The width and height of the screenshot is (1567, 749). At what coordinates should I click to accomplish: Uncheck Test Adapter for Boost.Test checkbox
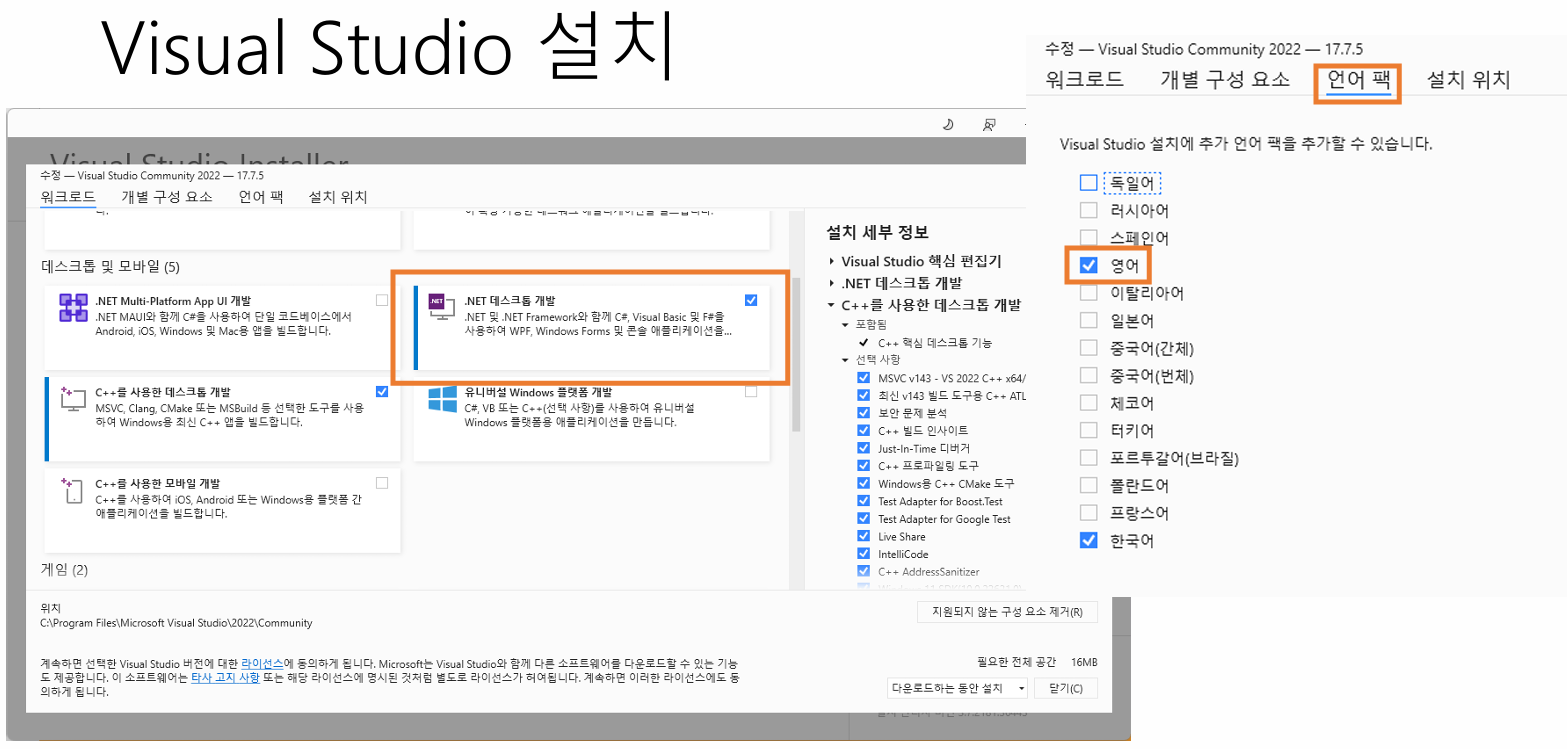click(864, 501)
